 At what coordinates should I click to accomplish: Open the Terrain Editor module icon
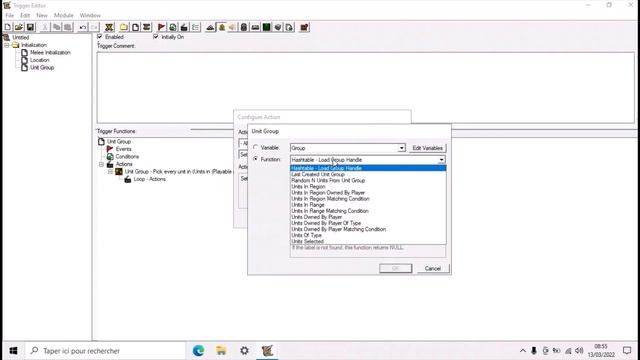point(210,27)
